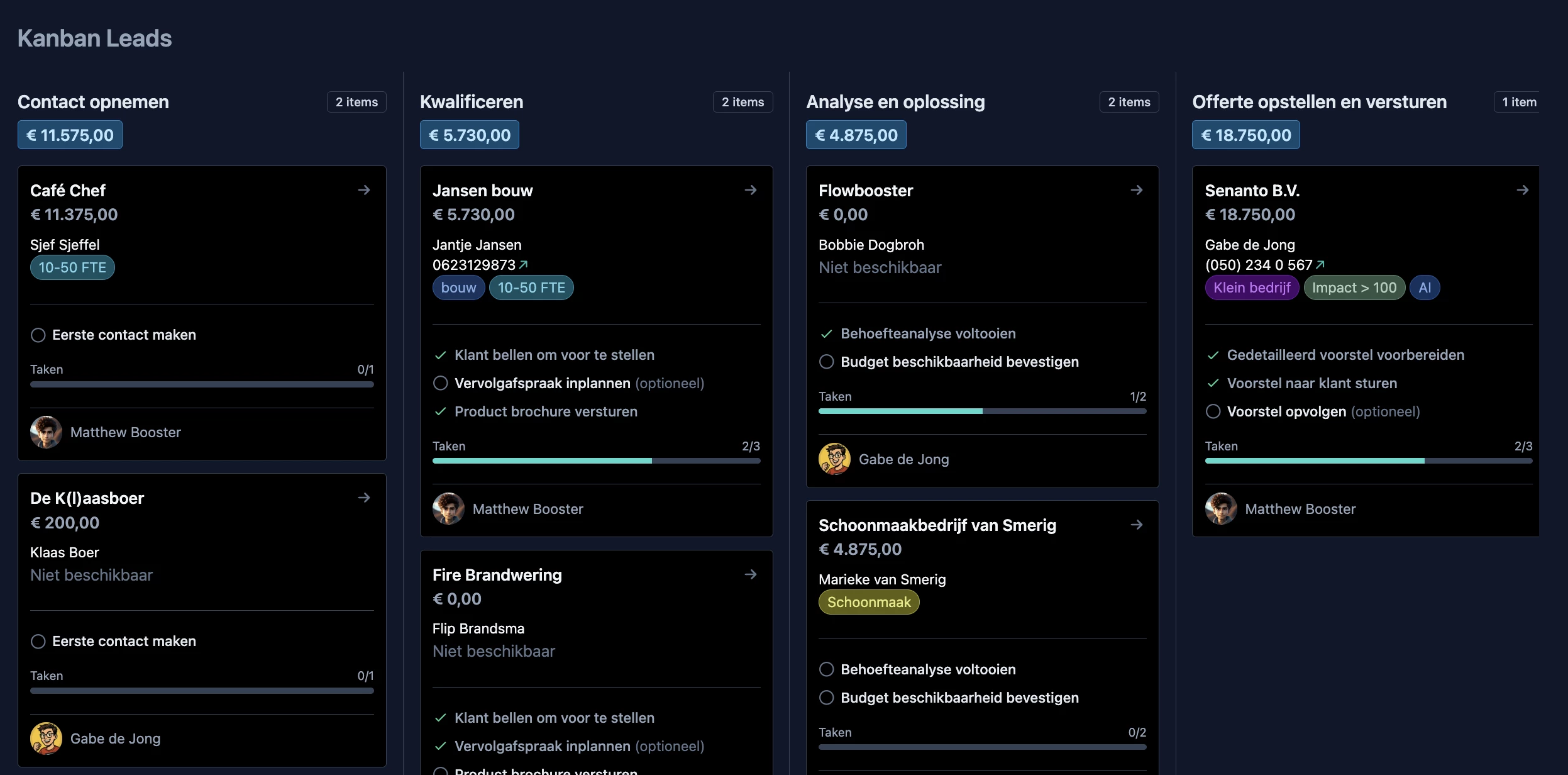This screenshot has height=775, width=1568.
Task: Open Jansen bouw lead arrow icon
Action: (x=751, y=190)
